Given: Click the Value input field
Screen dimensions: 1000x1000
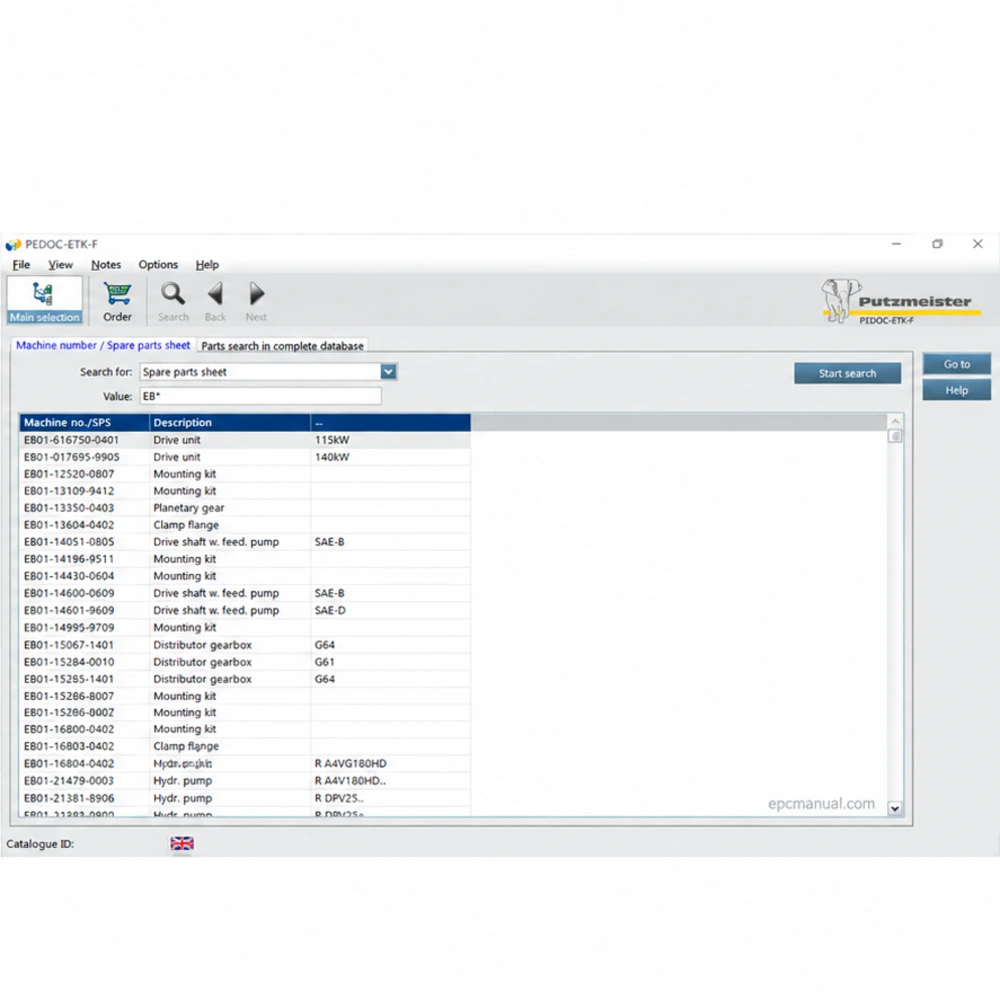Looking at the screenshot, I should (x=260, y=396).
